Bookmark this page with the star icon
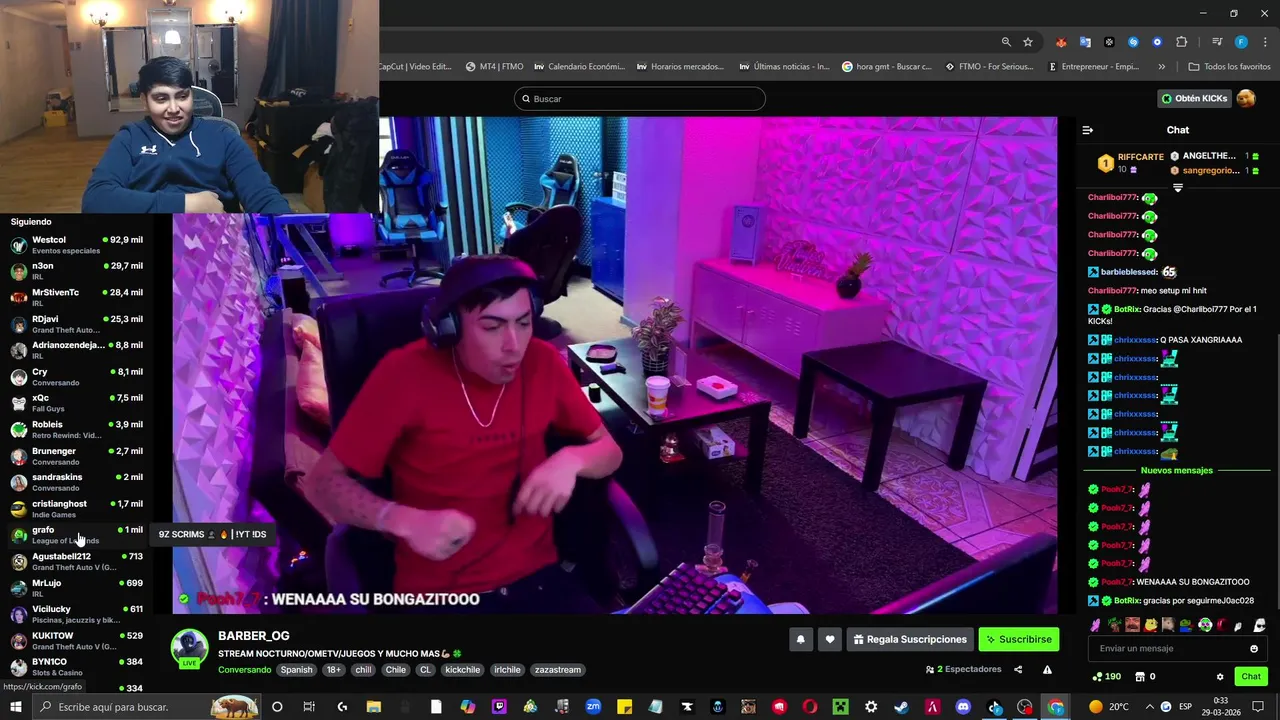Viewport: 1280px width, 720px height. pyautogui.click(x=1028, y=42)
